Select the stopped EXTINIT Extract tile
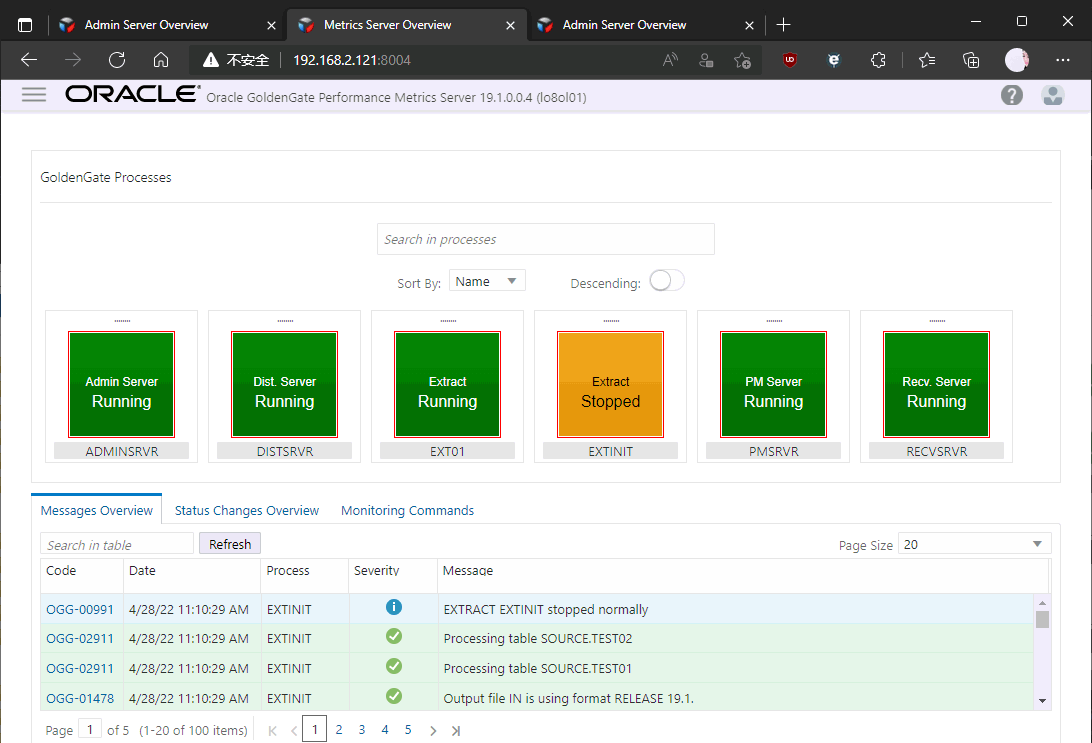The width and height of the screenshot is (1092, 743). (x=610, y=385)
